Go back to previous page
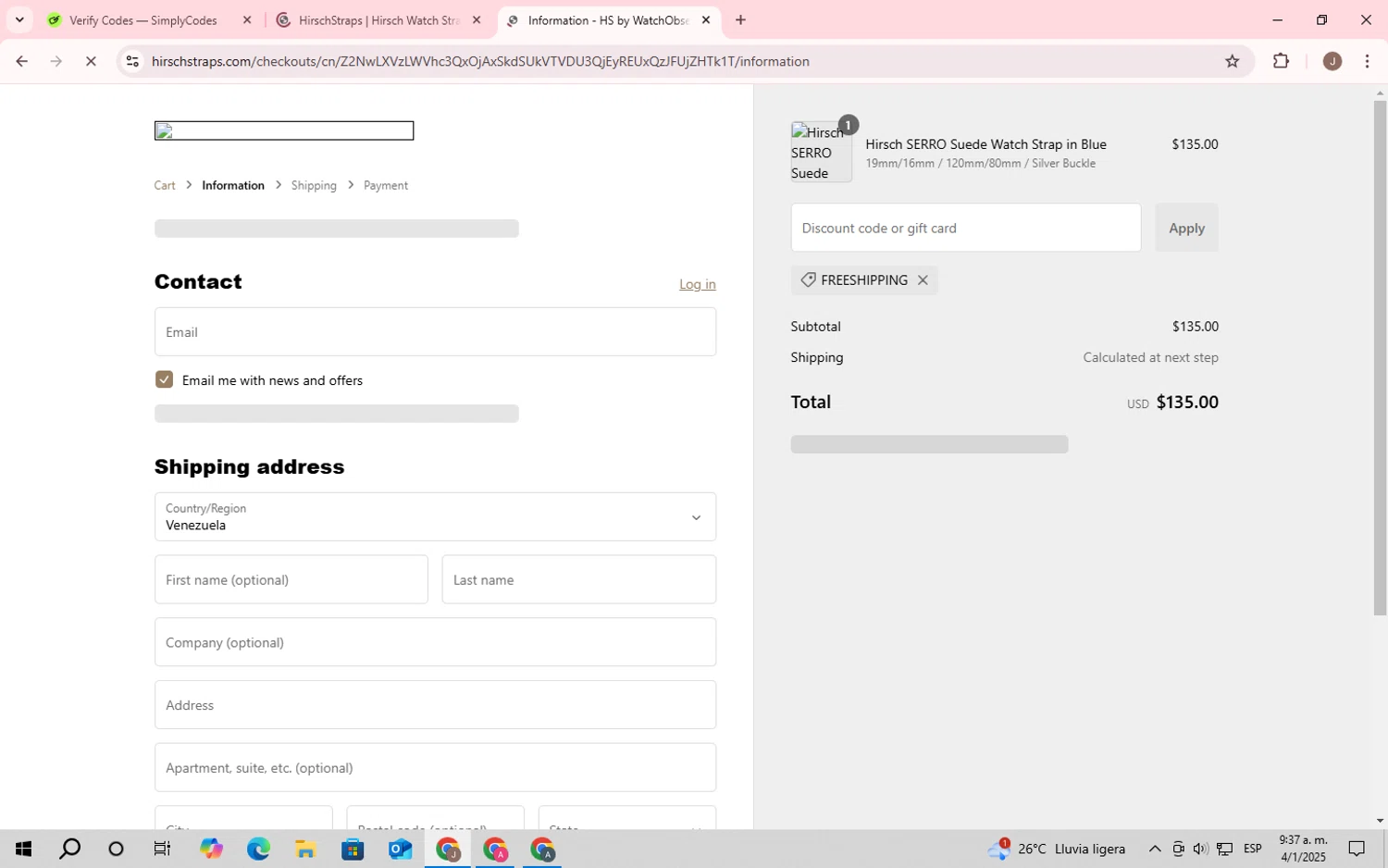The height and width of the screenshot is (868, 1388). 21,61
